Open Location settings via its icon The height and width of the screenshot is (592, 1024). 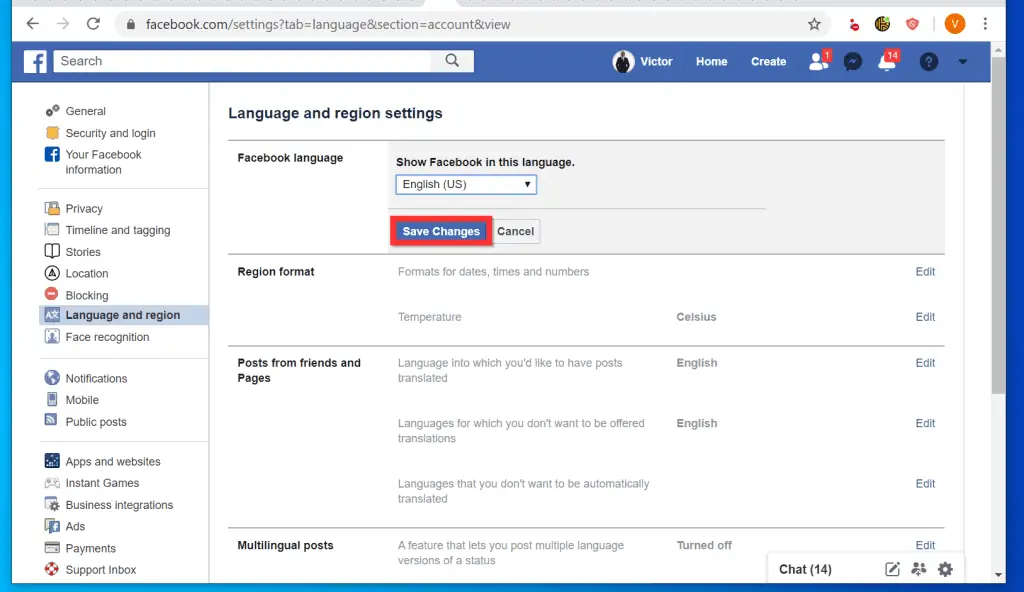[52, 273]
